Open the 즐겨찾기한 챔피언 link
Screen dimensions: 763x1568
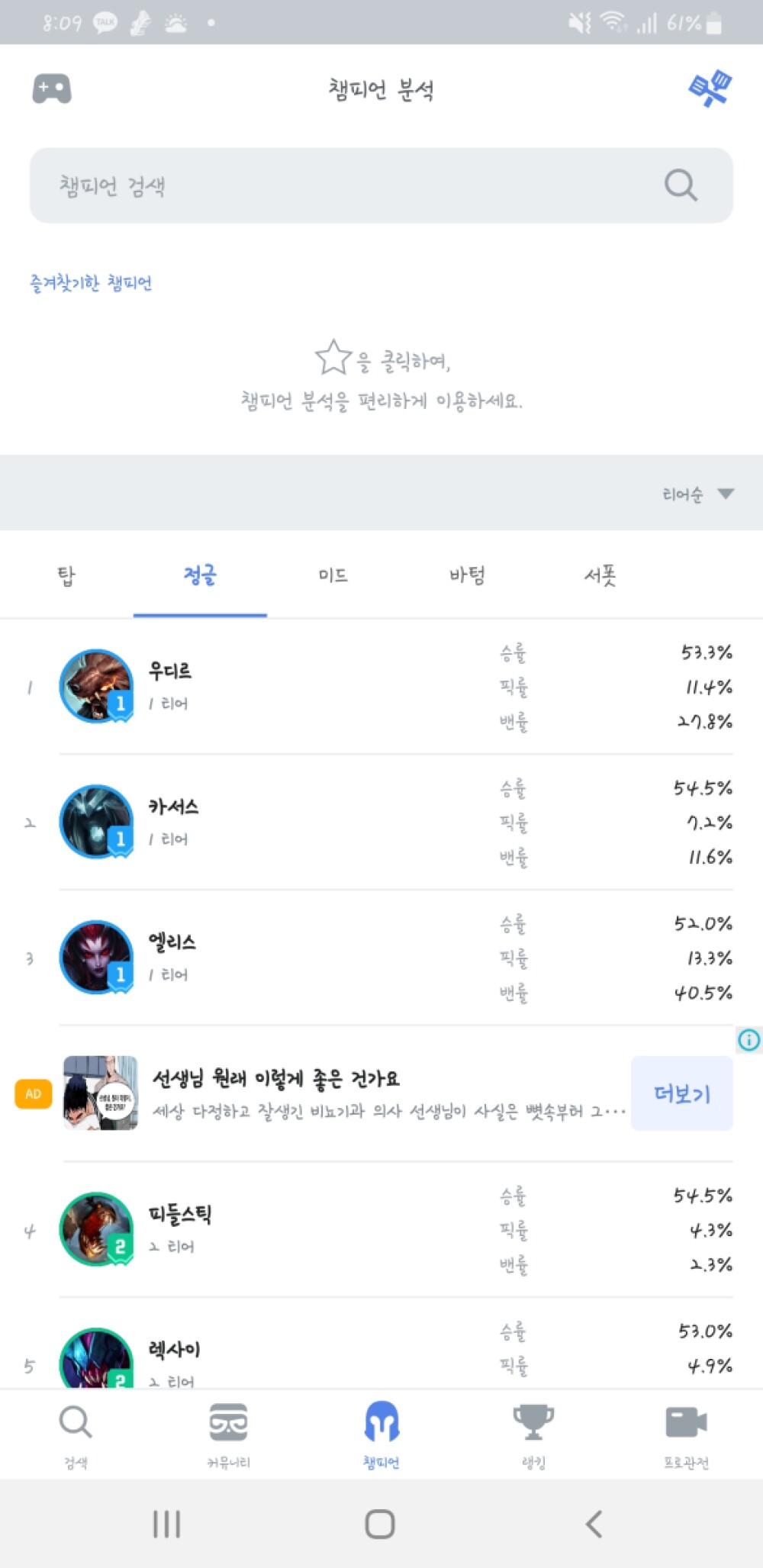[x=91, y=283]
